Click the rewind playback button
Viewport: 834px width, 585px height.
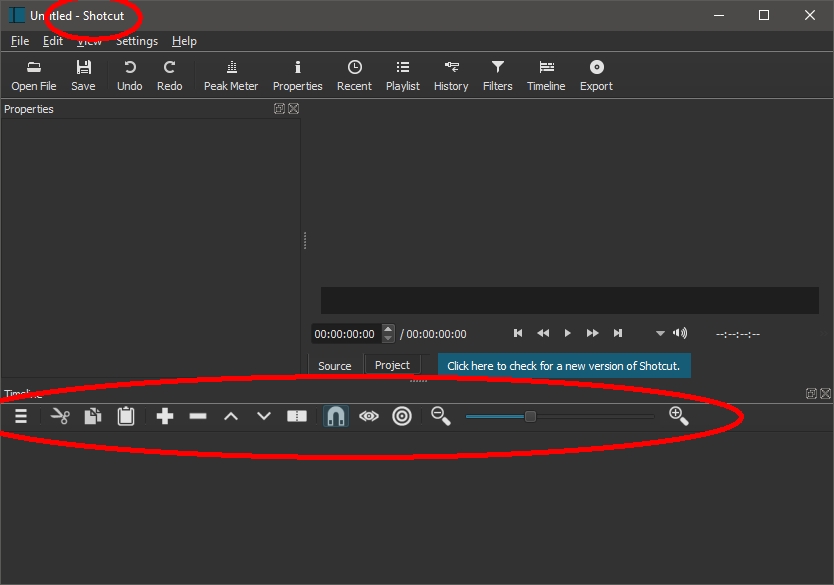[543, 333]
